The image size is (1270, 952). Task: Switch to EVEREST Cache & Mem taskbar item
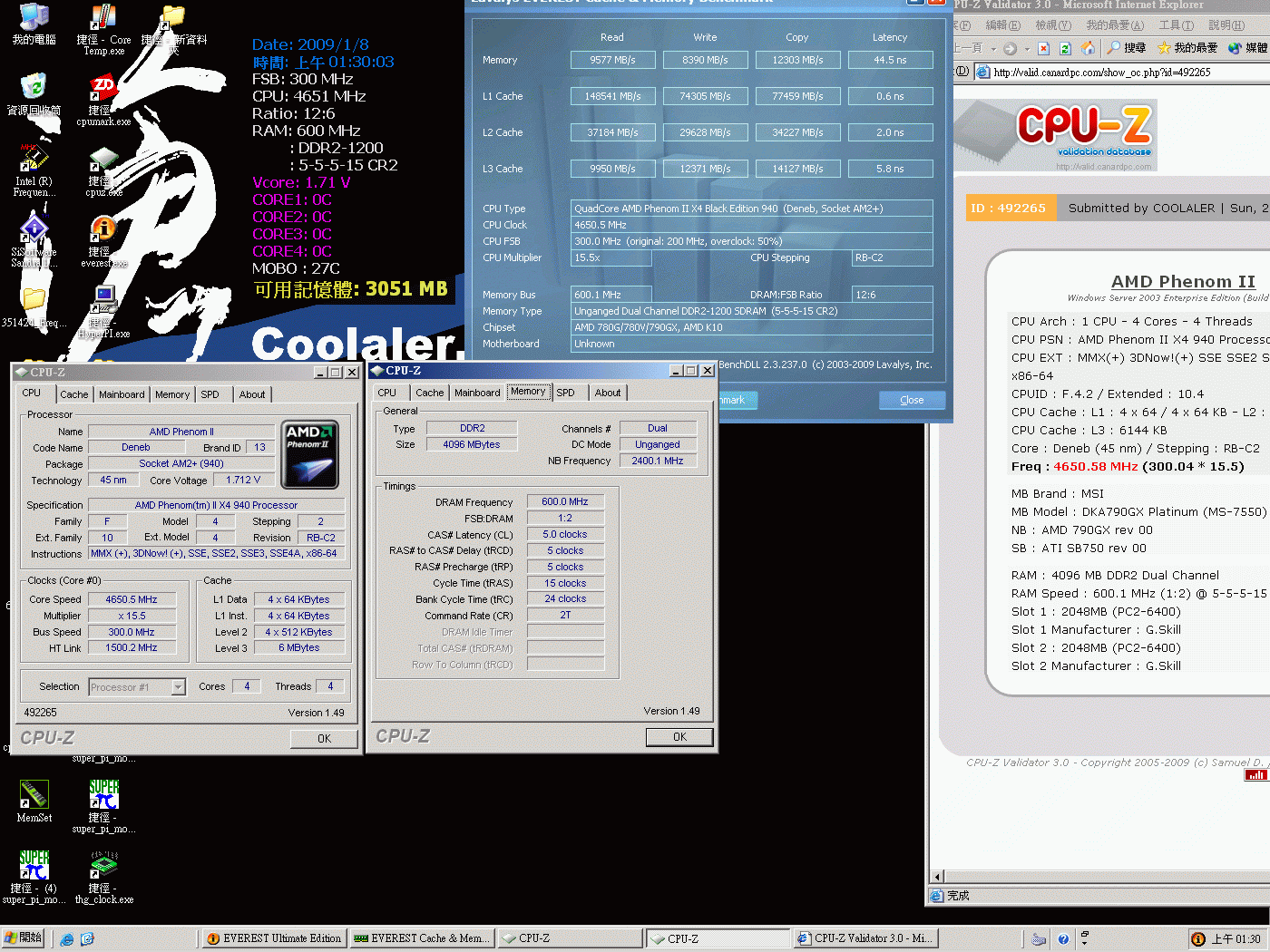click(422, 938)
